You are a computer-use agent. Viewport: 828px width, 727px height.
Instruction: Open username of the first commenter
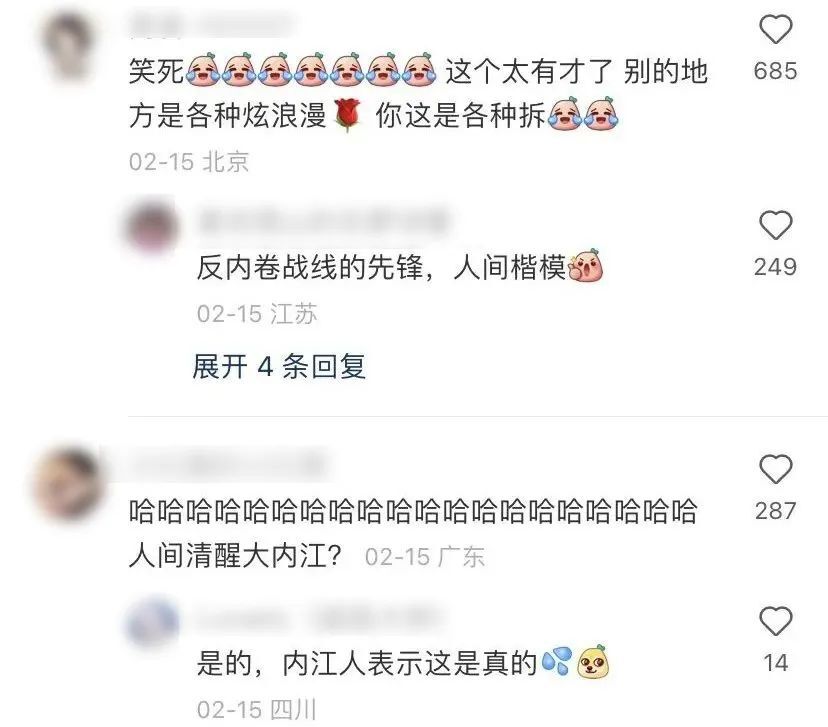211,25
